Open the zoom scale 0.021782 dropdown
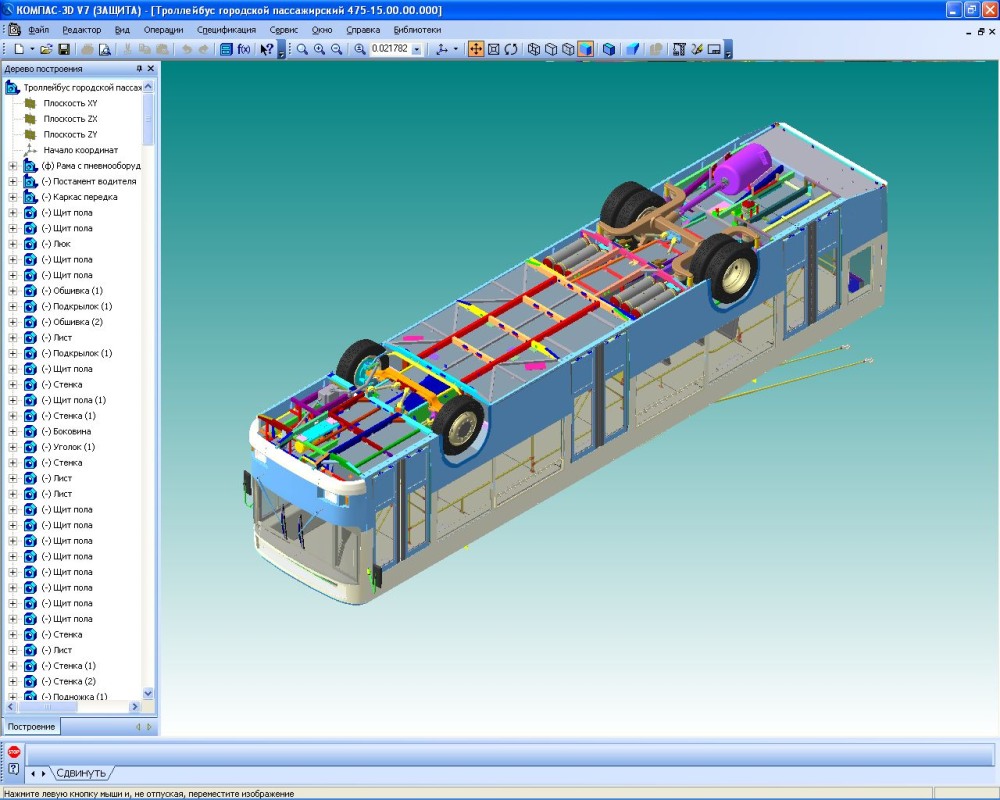The height and width of the screenshot is (800, 1000). (417, 49)
